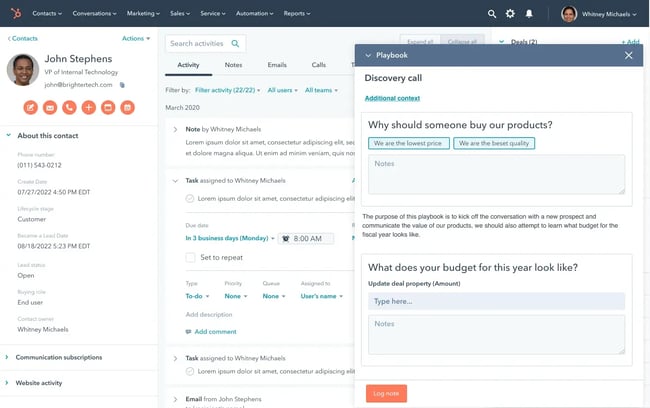Switch to the Activity tab
The height and width of the screenshot is (408, 650).
pos(188,65)
